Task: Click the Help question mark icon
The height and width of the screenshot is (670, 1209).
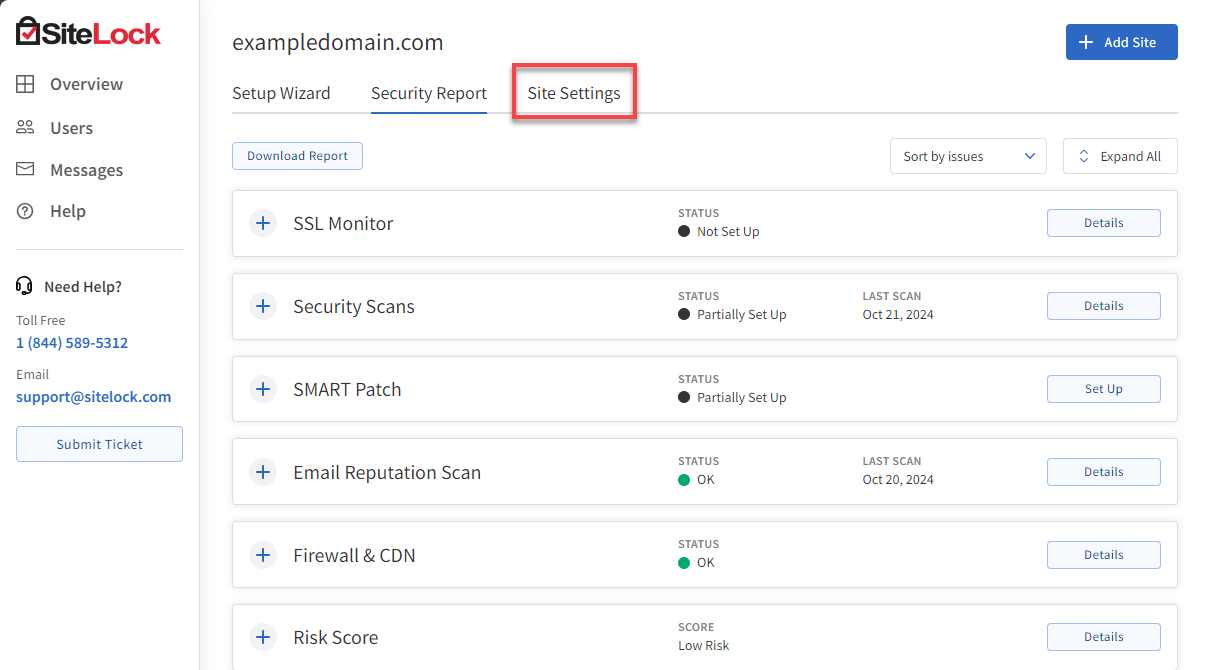Action: pos(25,211)
